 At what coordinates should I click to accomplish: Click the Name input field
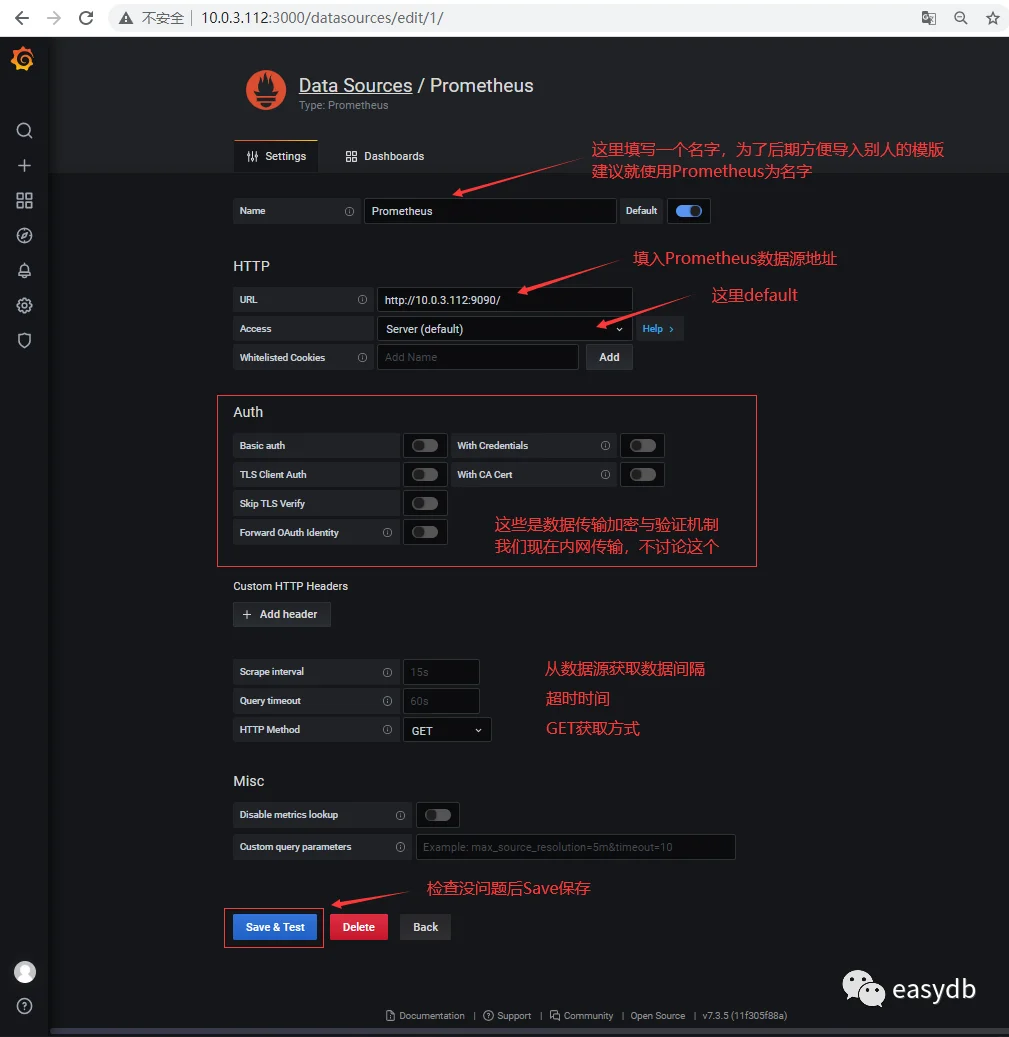490,211
